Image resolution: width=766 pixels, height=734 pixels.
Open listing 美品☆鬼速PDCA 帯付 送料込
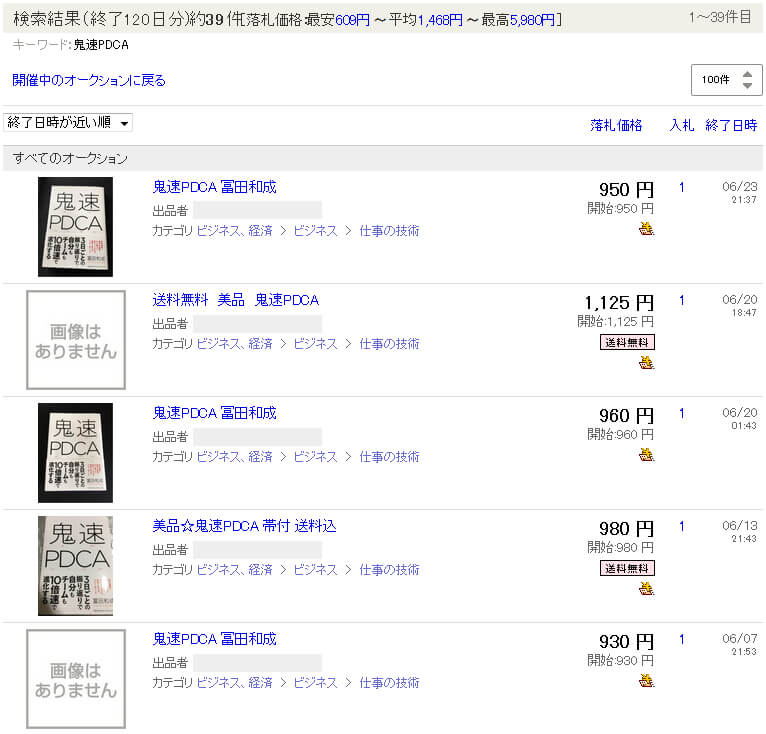tap(244, 526)
